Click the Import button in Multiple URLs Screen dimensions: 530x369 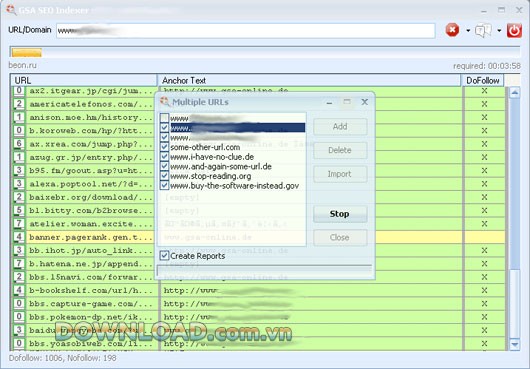click(x=340, y=174)
